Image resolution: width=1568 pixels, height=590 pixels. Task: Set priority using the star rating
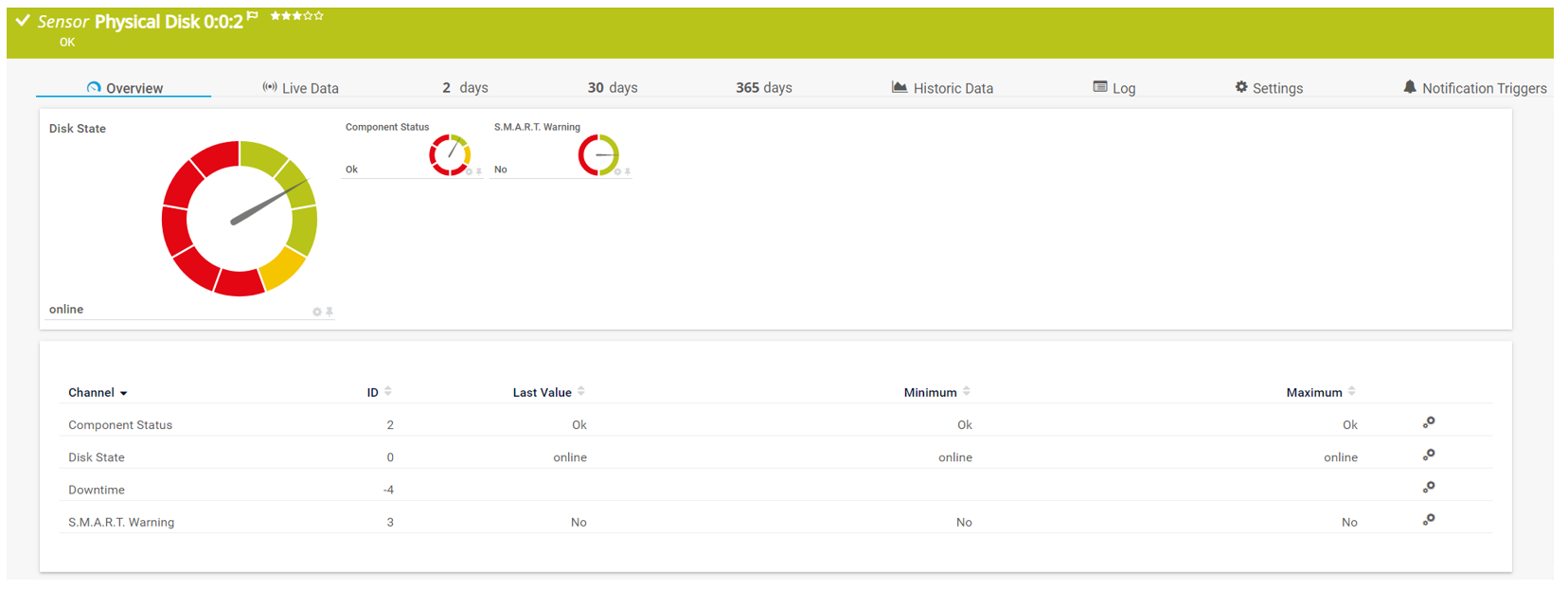pyautogui.click(x=296, y=16)
